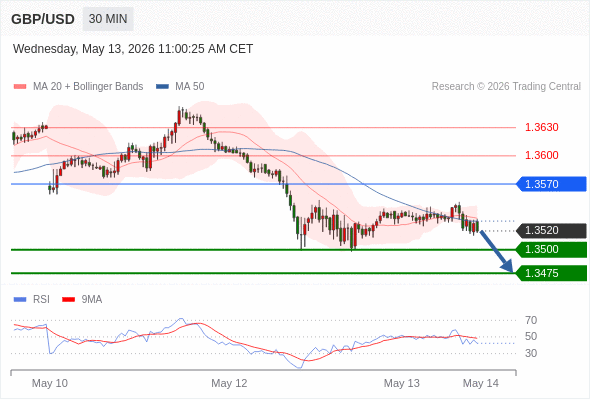
Task: Click the 9MA legend text
Action: pos(92,300)
